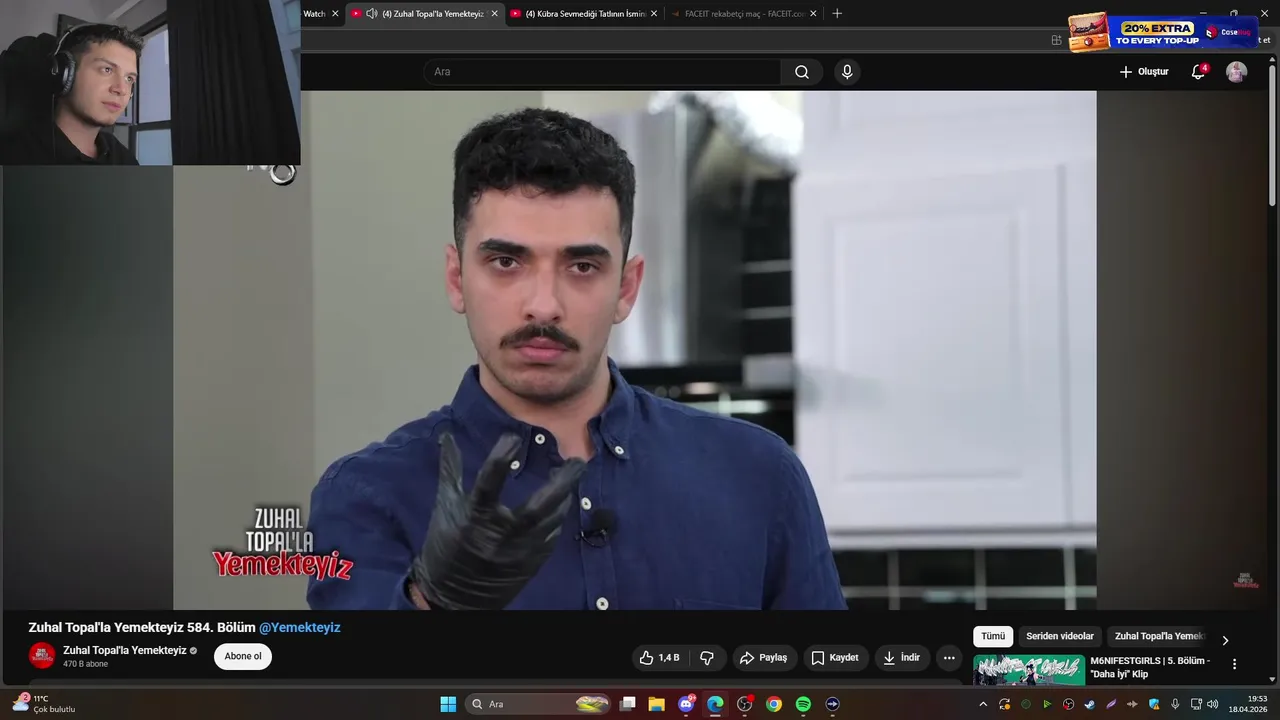Click the CaseHug 20% extra ad banner
Screen dimensions: 1280x720
pyautogui.click(x=1161, y=32)
